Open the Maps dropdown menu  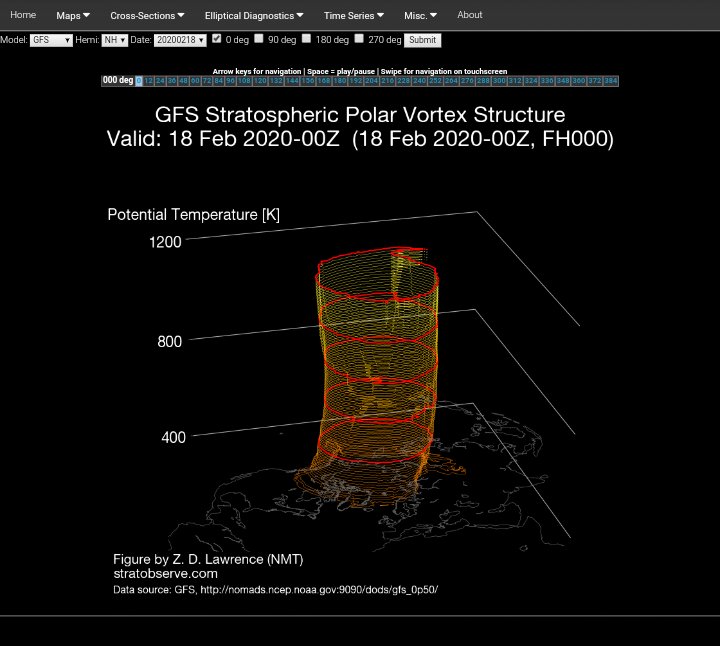[73, 16]
